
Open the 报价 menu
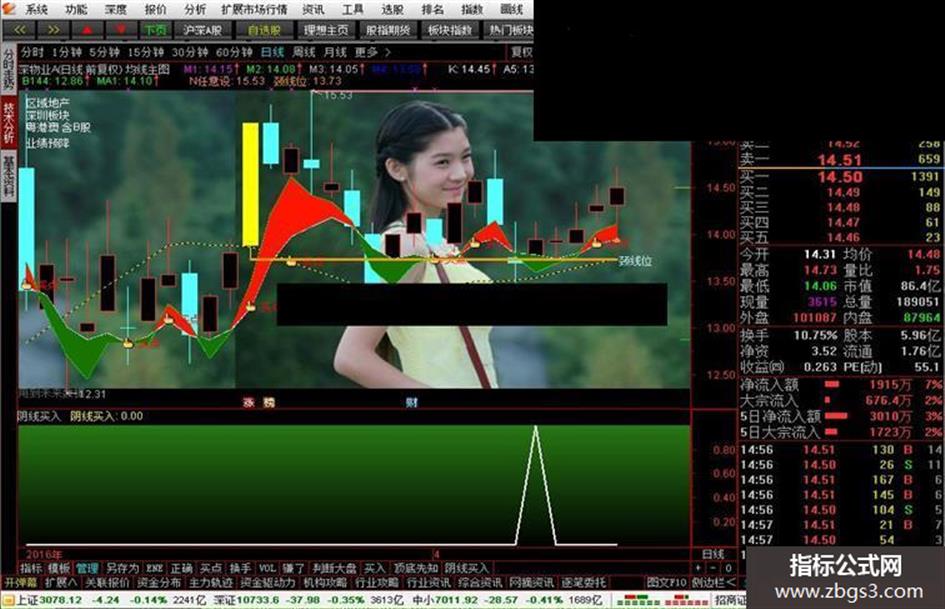pos(155,10)
